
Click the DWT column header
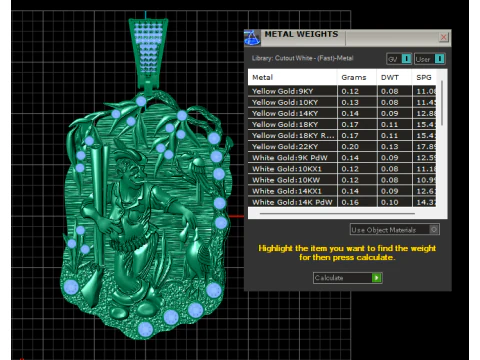tap(394, 77)
